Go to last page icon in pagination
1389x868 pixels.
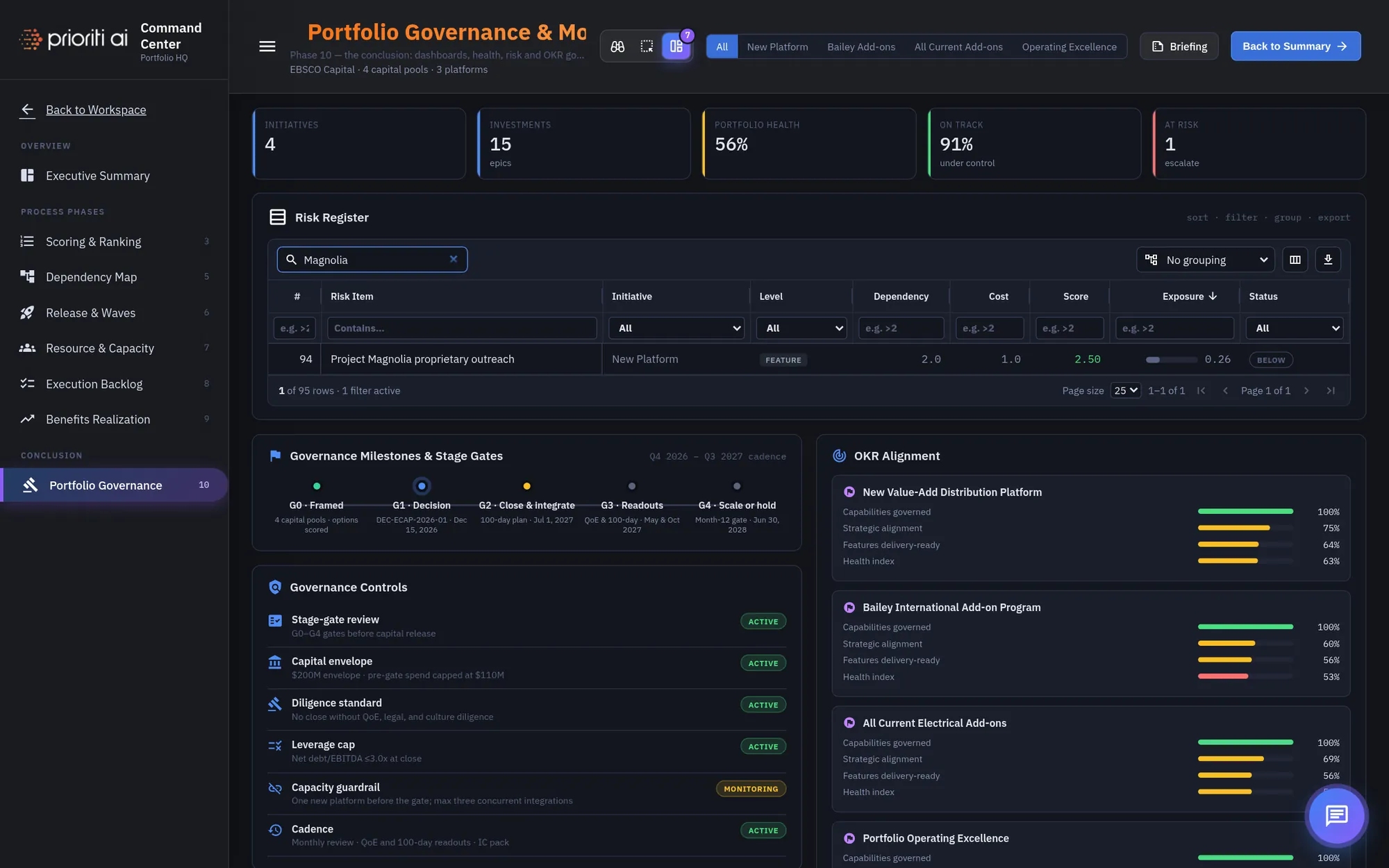pos(1331,390)
